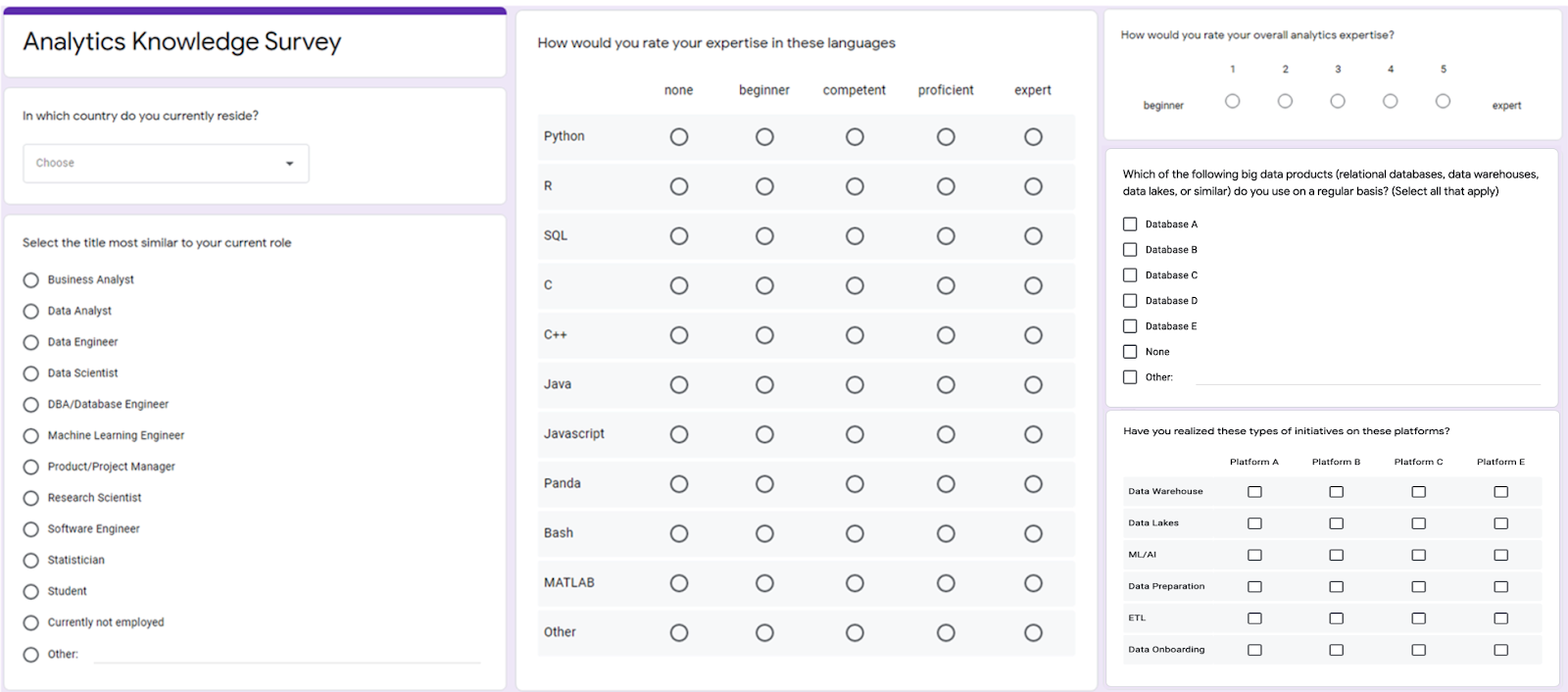Check the Database A checkbox
The height and width of the screenshot is (692, 1568).
click(1130, 224)
